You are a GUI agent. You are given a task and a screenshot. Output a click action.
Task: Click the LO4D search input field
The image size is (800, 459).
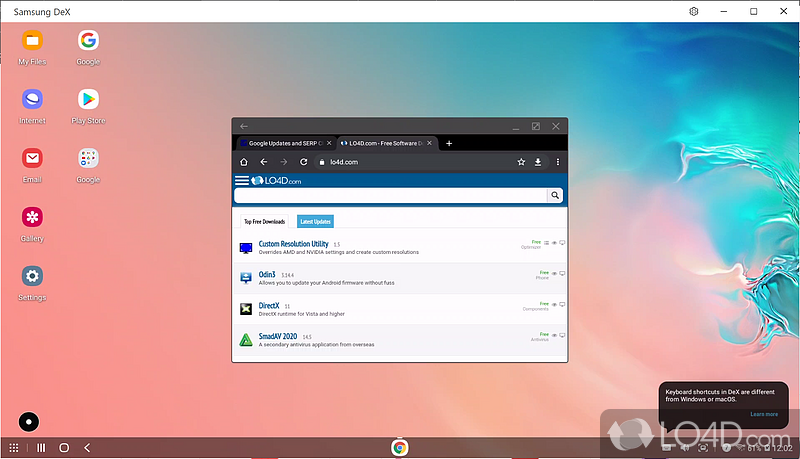tap(391, 195)
